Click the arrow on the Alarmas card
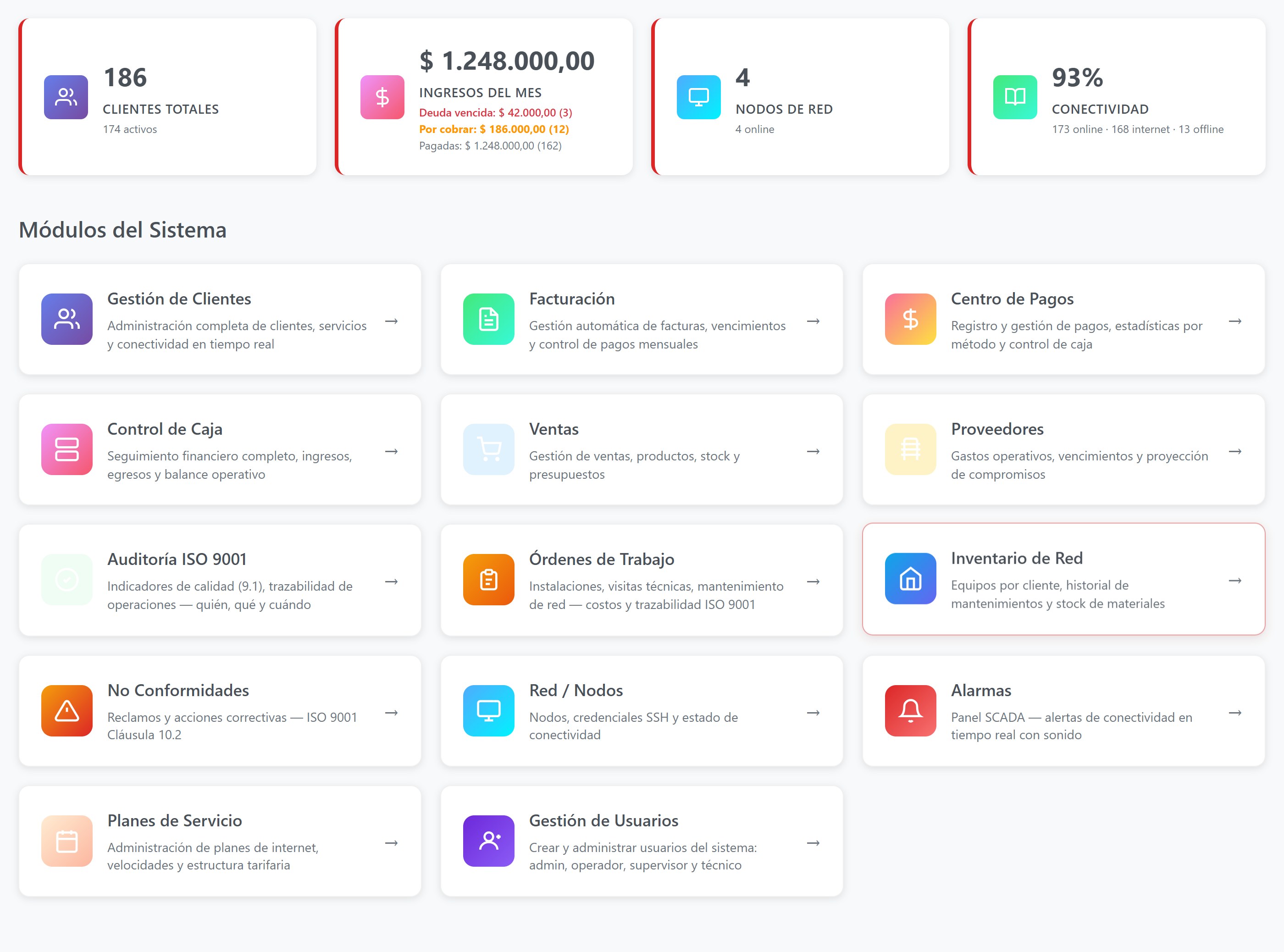The width and height of the screenshot is (1284, 952). pos(1235,713)
